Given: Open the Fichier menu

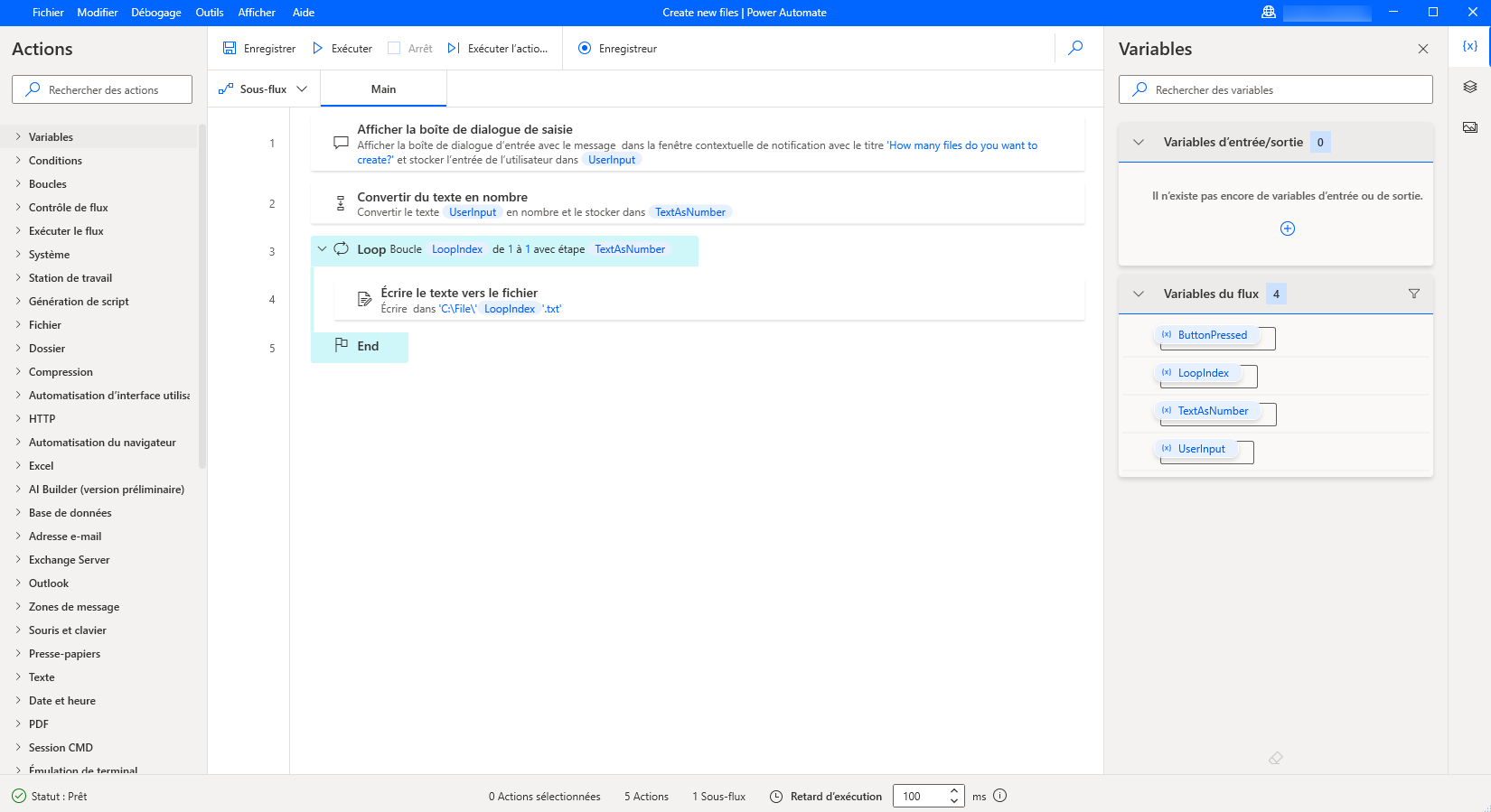Looking at the screenshot, I should pos(48,13).
